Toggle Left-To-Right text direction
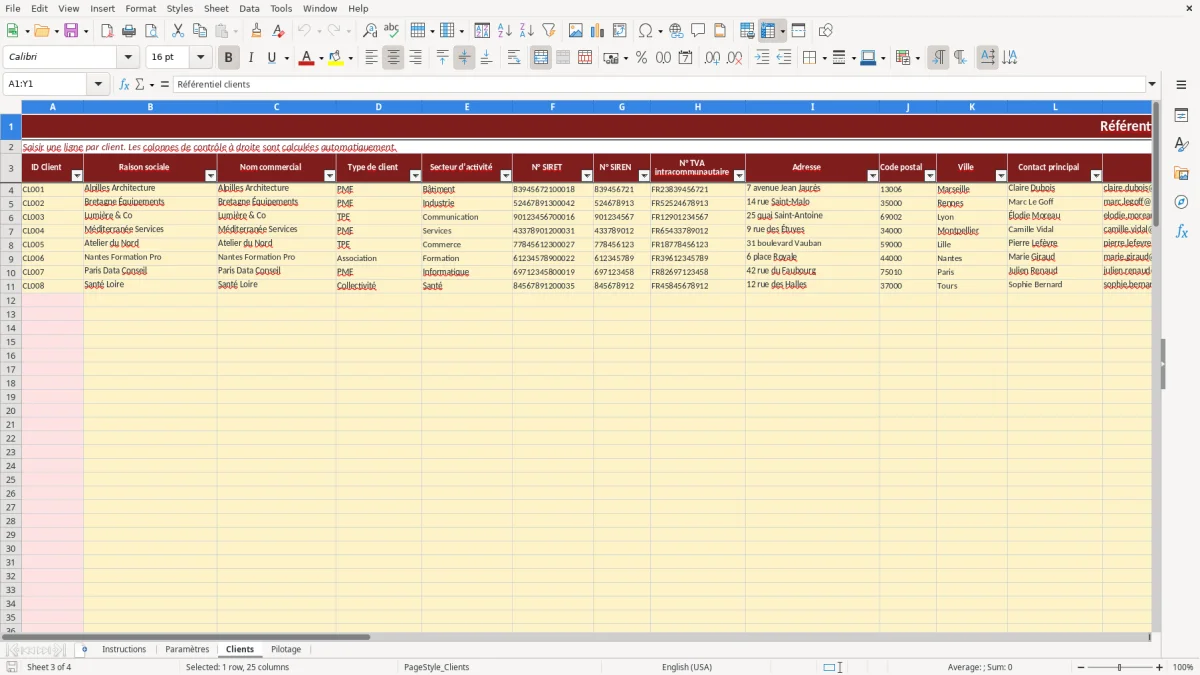The width and height of the screenshot is (1200, 675). pos(938,58)
